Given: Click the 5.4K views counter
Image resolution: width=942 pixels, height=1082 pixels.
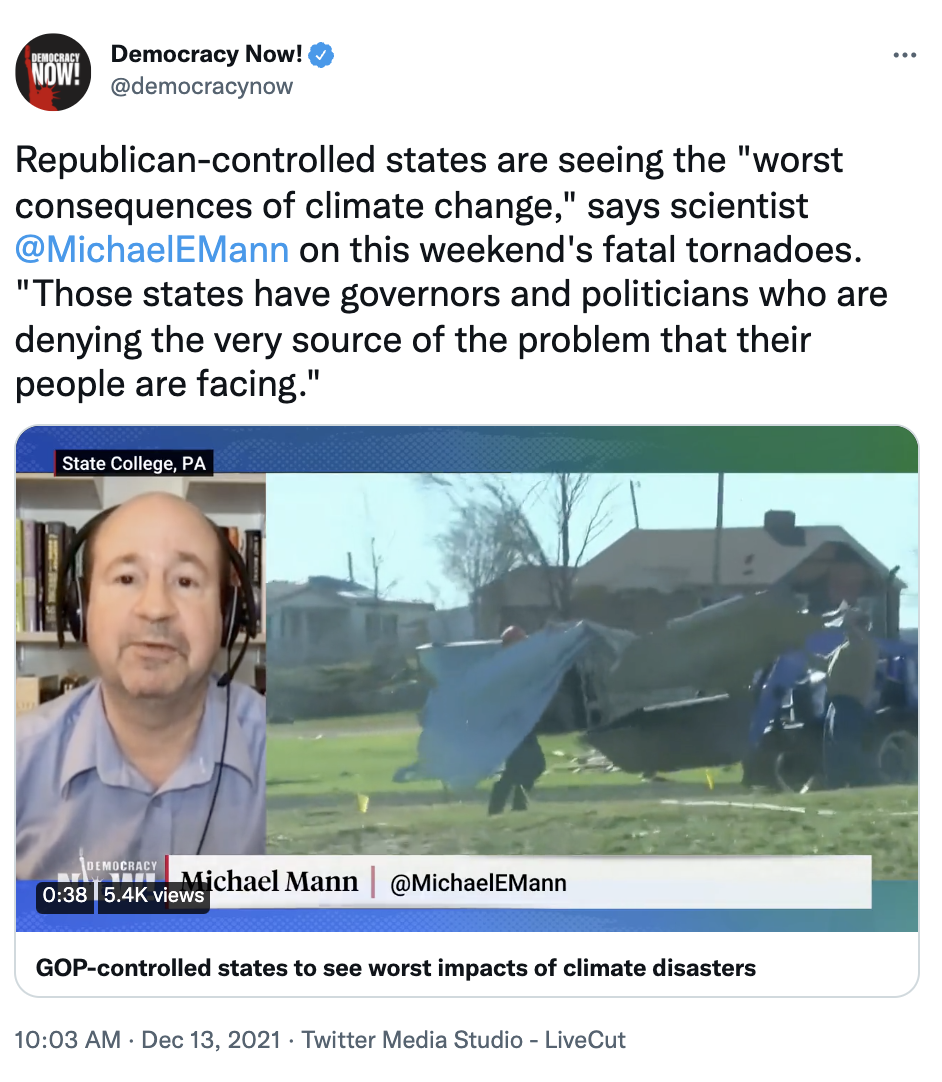Looking at the screenshot, I should pyautogui.click(x=154, y=895).
